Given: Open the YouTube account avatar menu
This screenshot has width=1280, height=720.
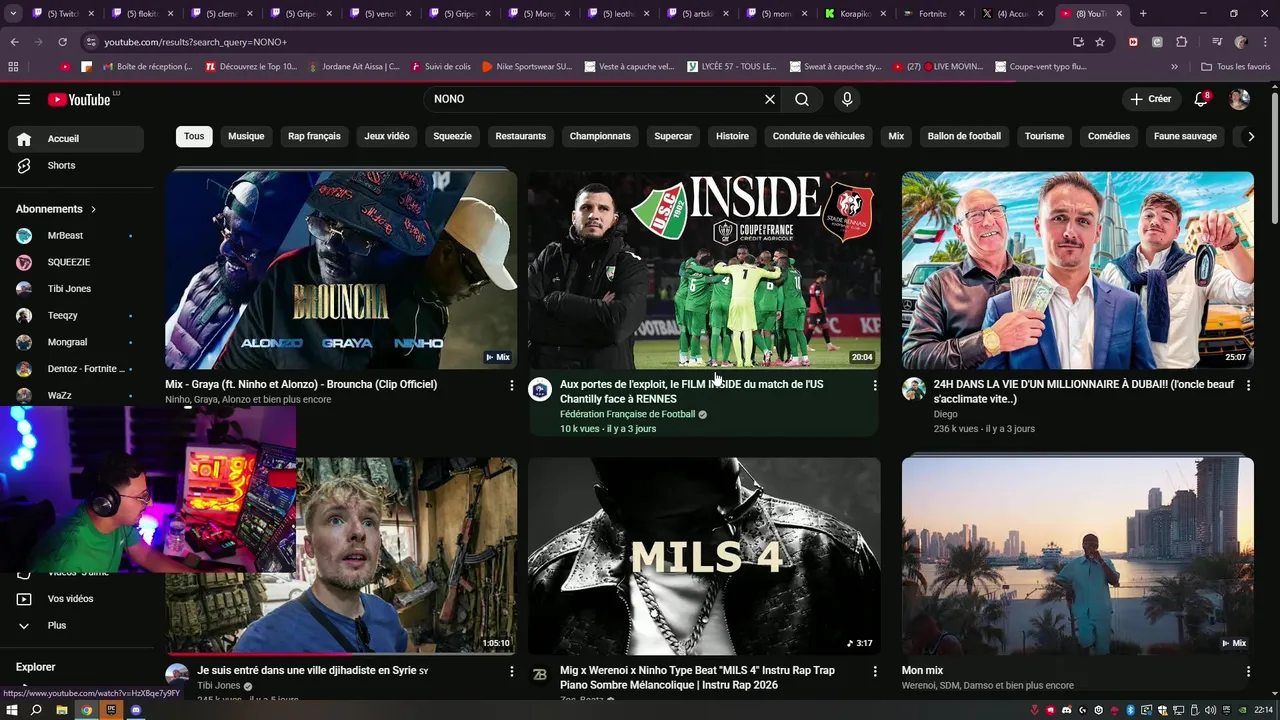Looking at the screenshot, I should click(1239, 99).
